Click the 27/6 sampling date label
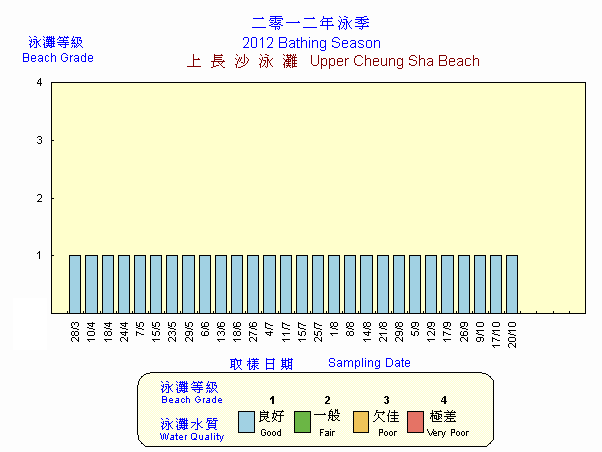 [253, 332]
